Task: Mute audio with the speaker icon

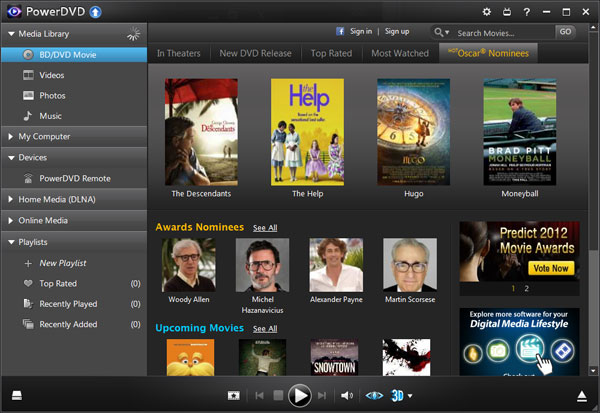Action: 347,396
